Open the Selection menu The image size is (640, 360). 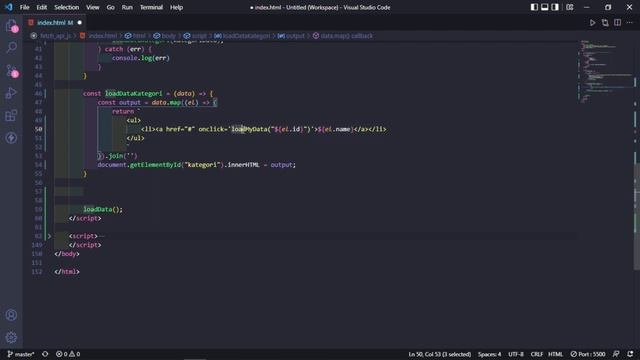[67, 7]
